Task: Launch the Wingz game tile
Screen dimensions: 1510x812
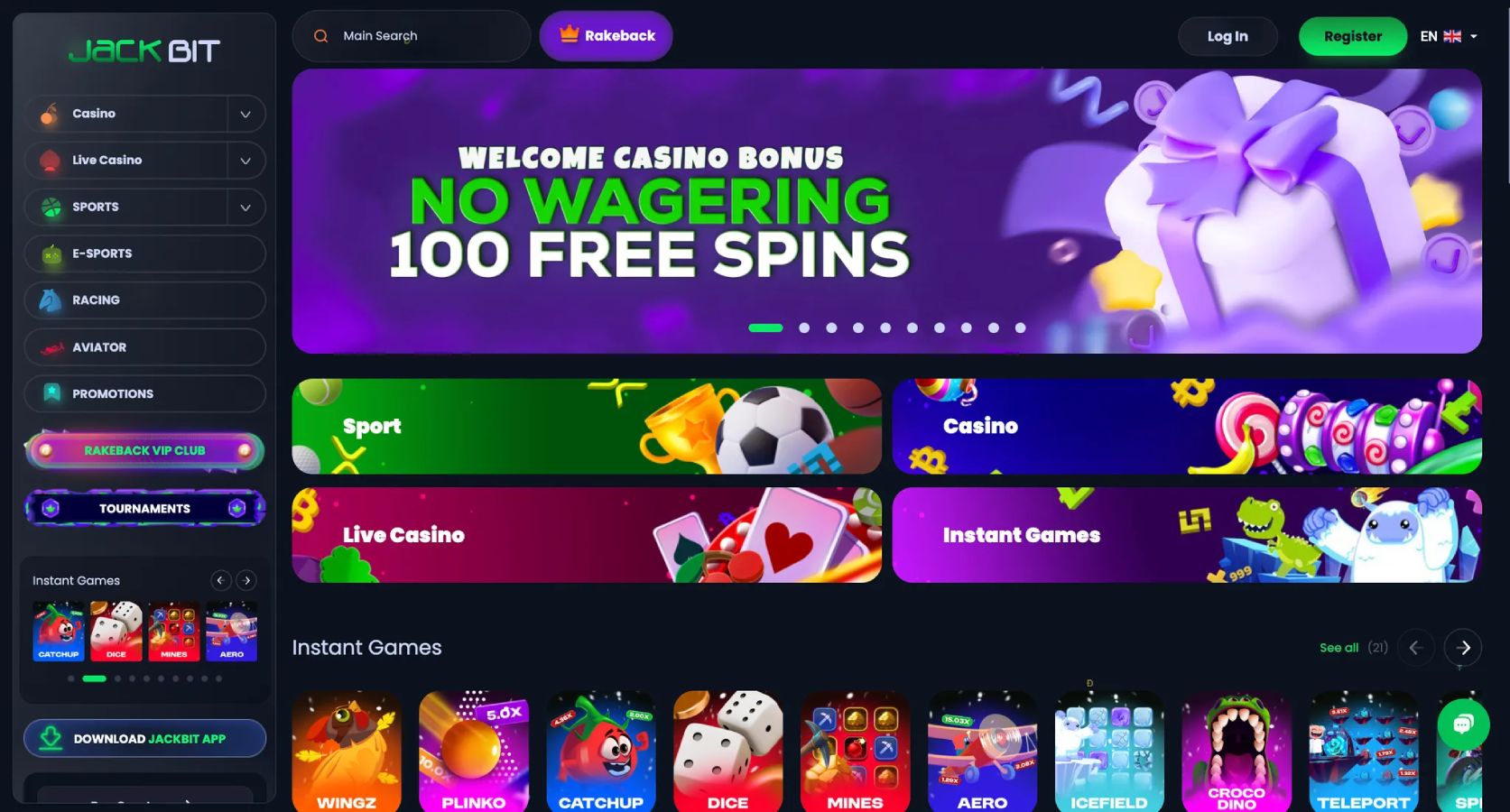Action: point(347,752)
